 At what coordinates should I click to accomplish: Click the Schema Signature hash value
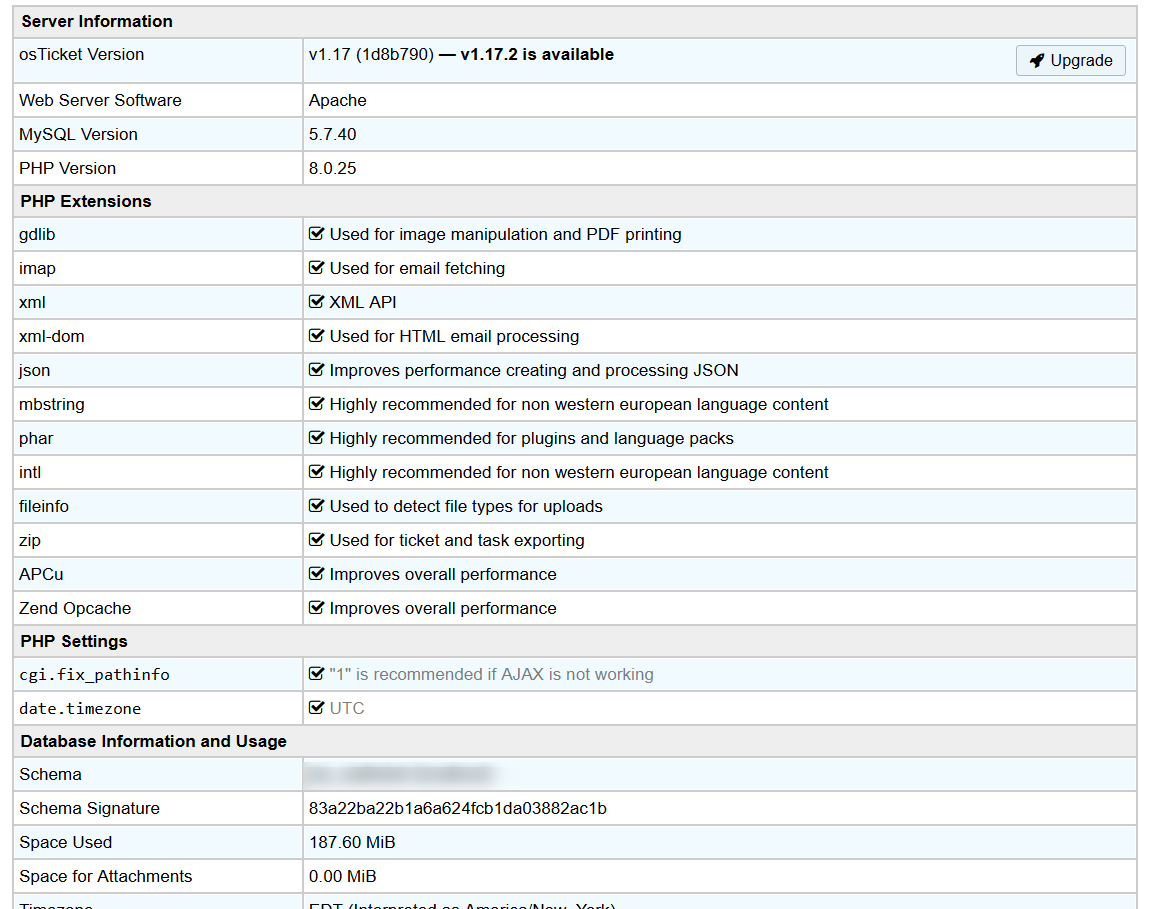pos(457,808)
